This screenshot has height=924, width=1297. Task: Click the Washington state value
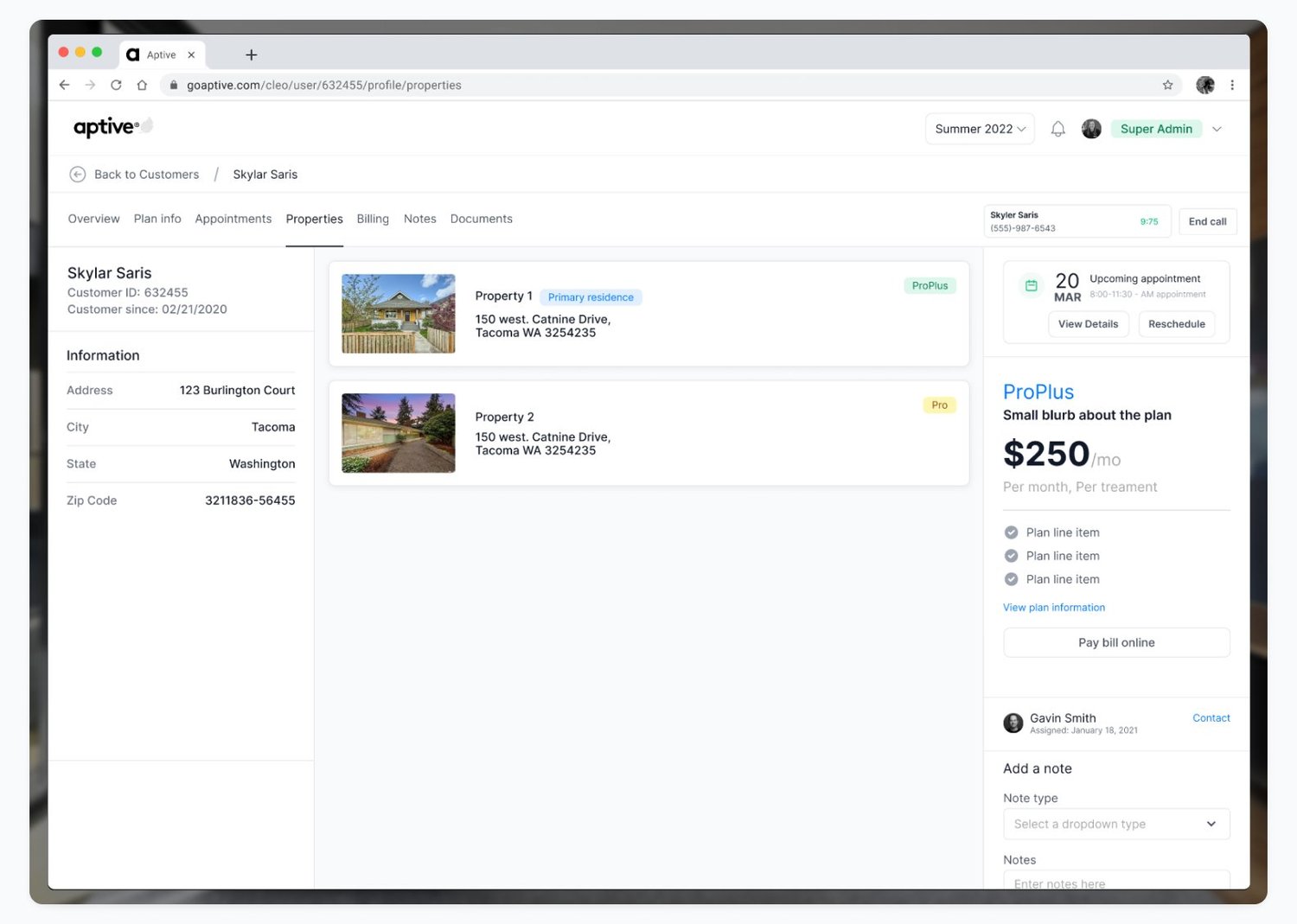(262, 463)
